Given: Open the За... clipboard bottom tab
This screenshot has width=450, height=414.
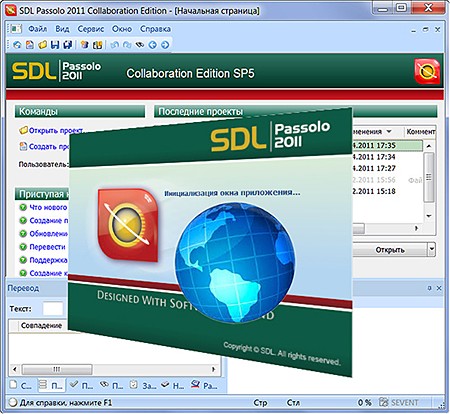Looking at the screenshot, I should click(143, 385).
